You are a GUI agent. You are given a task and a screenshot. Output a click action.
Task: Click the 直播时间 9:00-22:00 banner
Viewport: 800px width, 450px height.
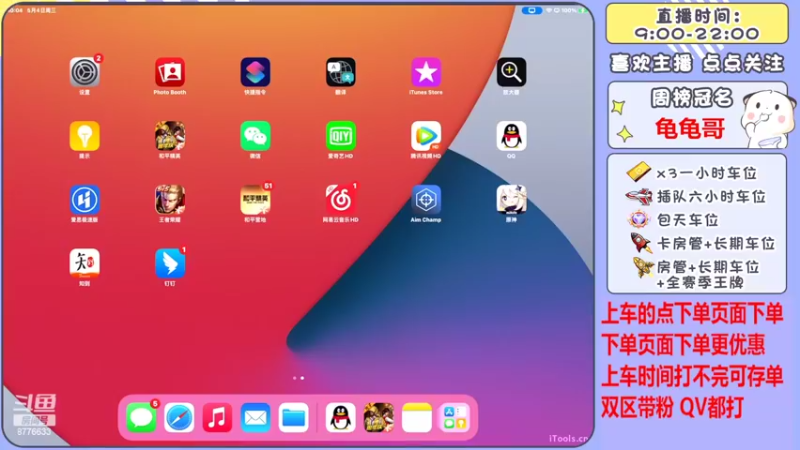696,24
